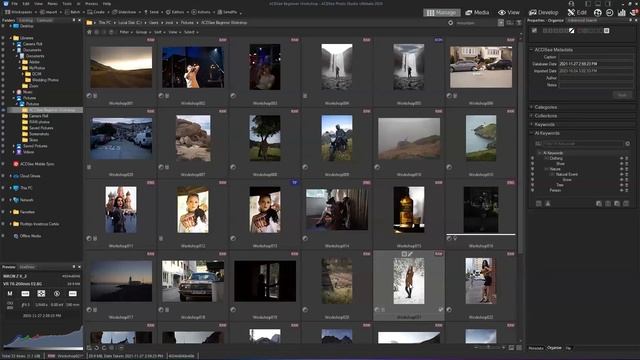Screen dimensions: 640x360
Task: Open the Tools menu
Action: (67, 4)
